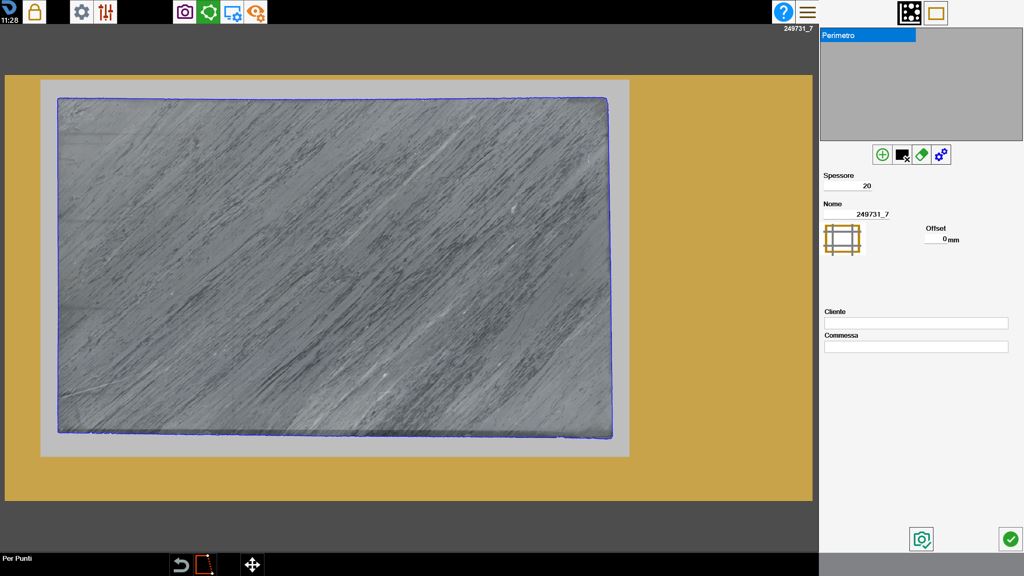Open help with the blue question mark
The image size is (1024, 576).
coord(783,12)
